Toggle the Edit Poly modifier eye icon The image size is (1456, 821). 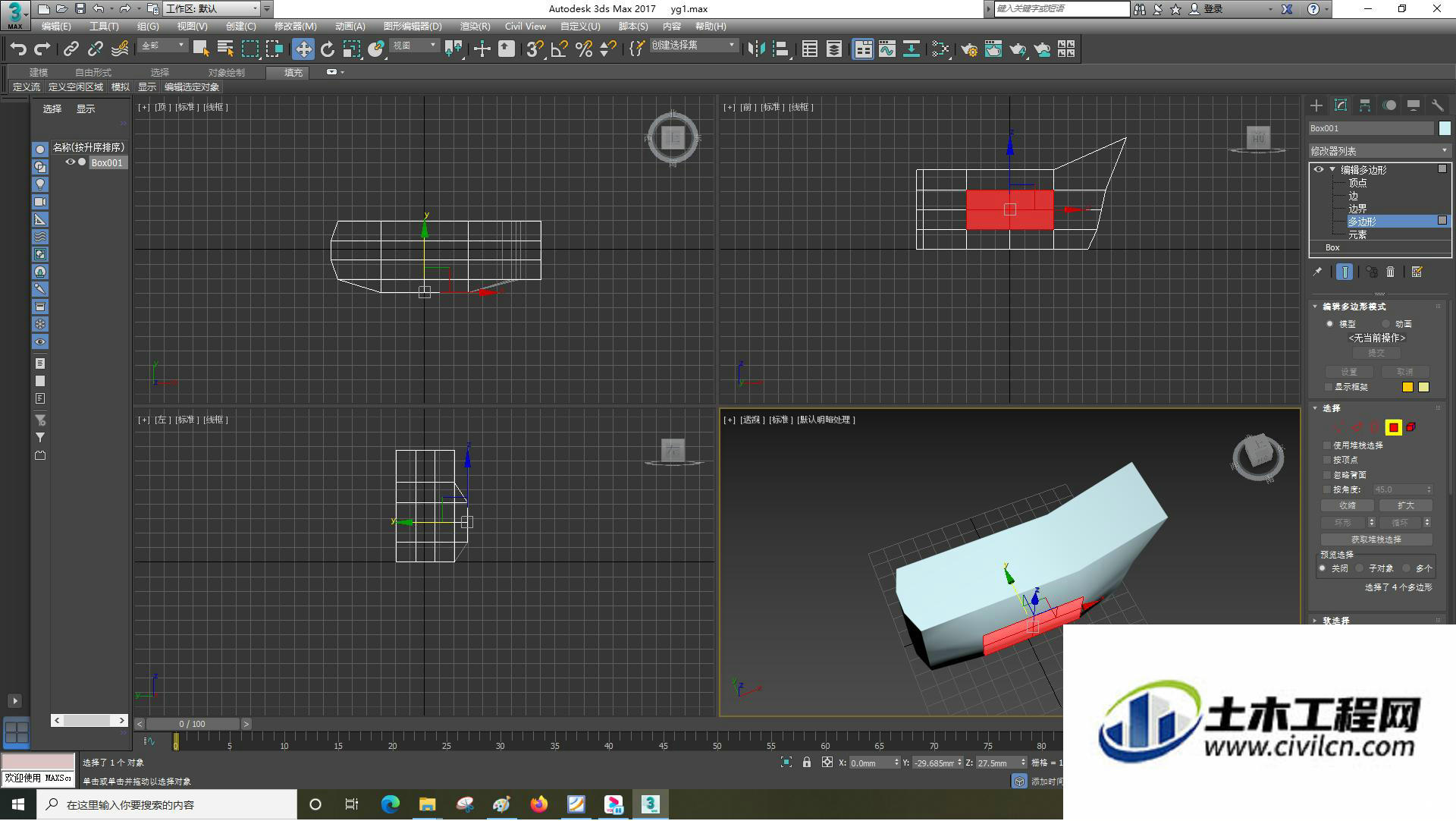(1319, 169)
